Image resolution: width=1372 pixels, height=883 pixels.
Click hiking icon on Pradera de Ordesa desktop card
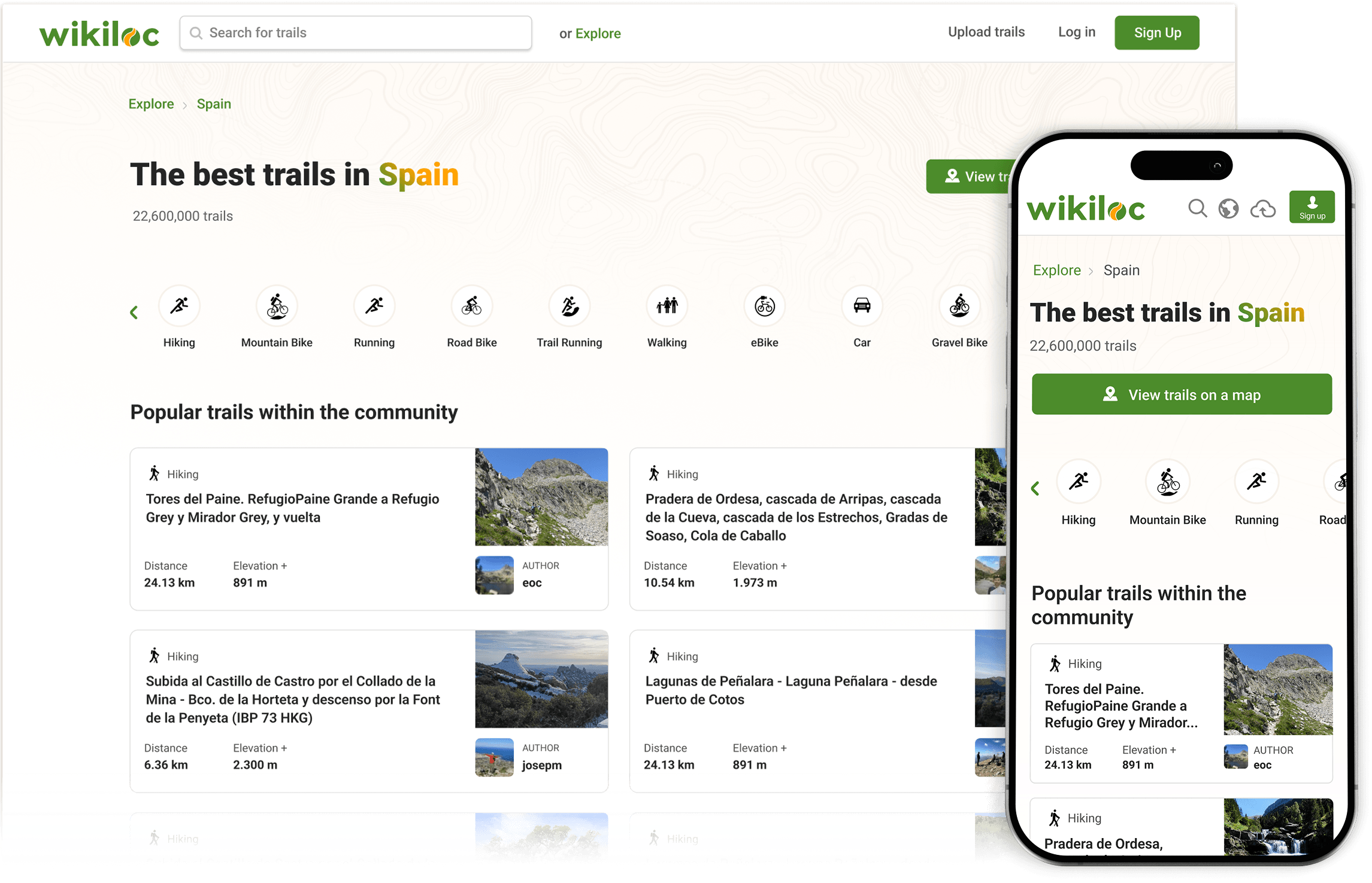pos(654,474)
